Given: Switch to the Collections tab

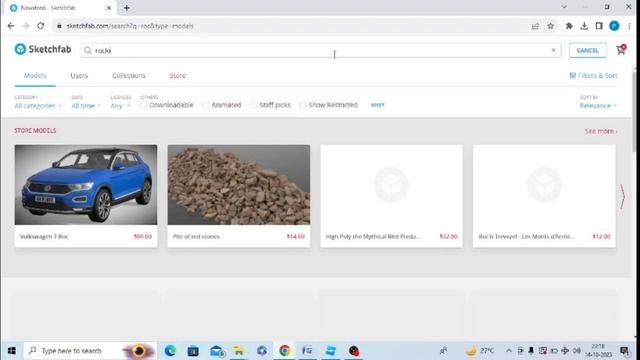Looking at the screenshot, I should coord(129,76).
